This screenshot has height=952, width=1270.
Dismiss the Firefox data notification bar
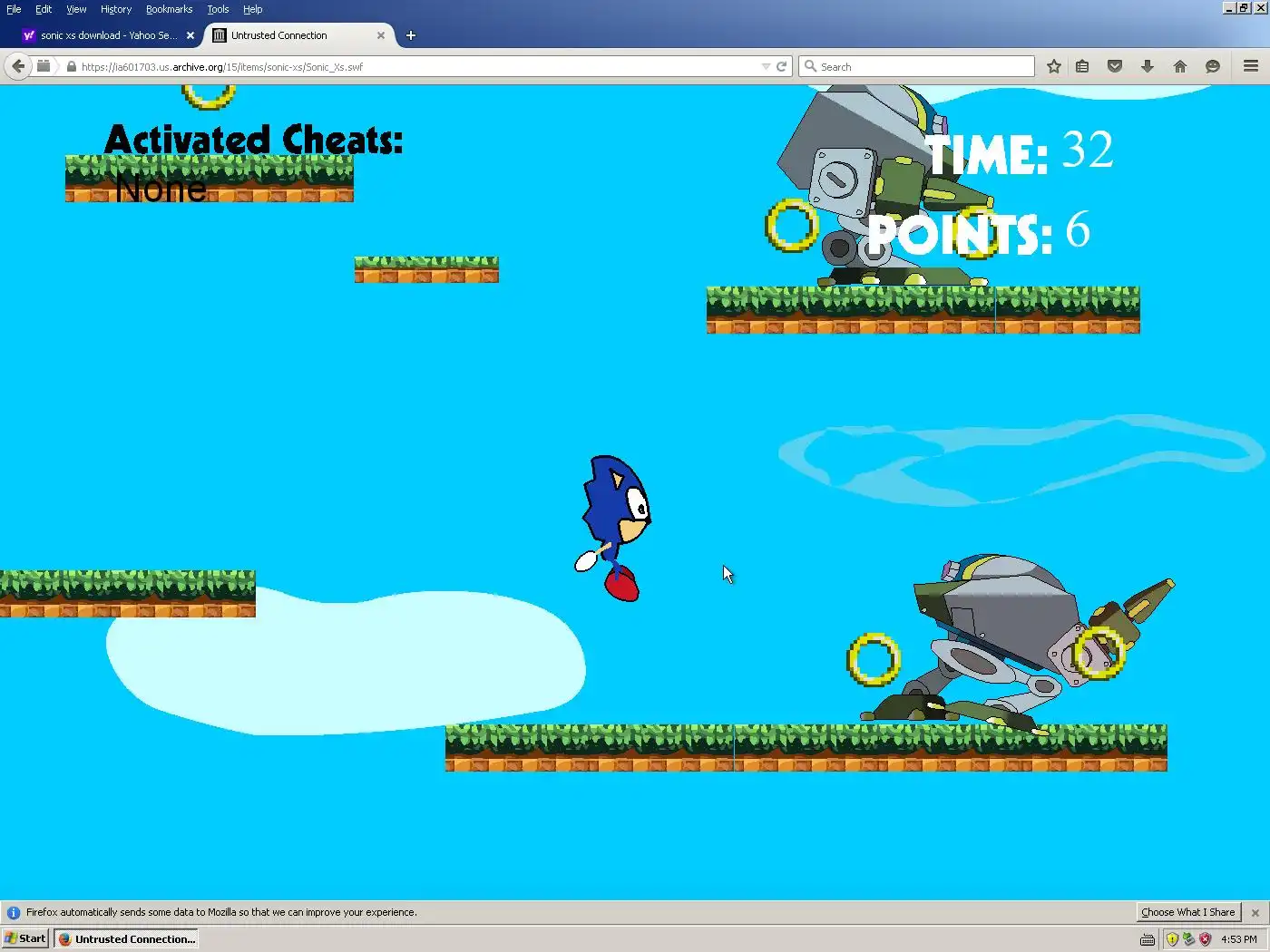point(1255,913)
